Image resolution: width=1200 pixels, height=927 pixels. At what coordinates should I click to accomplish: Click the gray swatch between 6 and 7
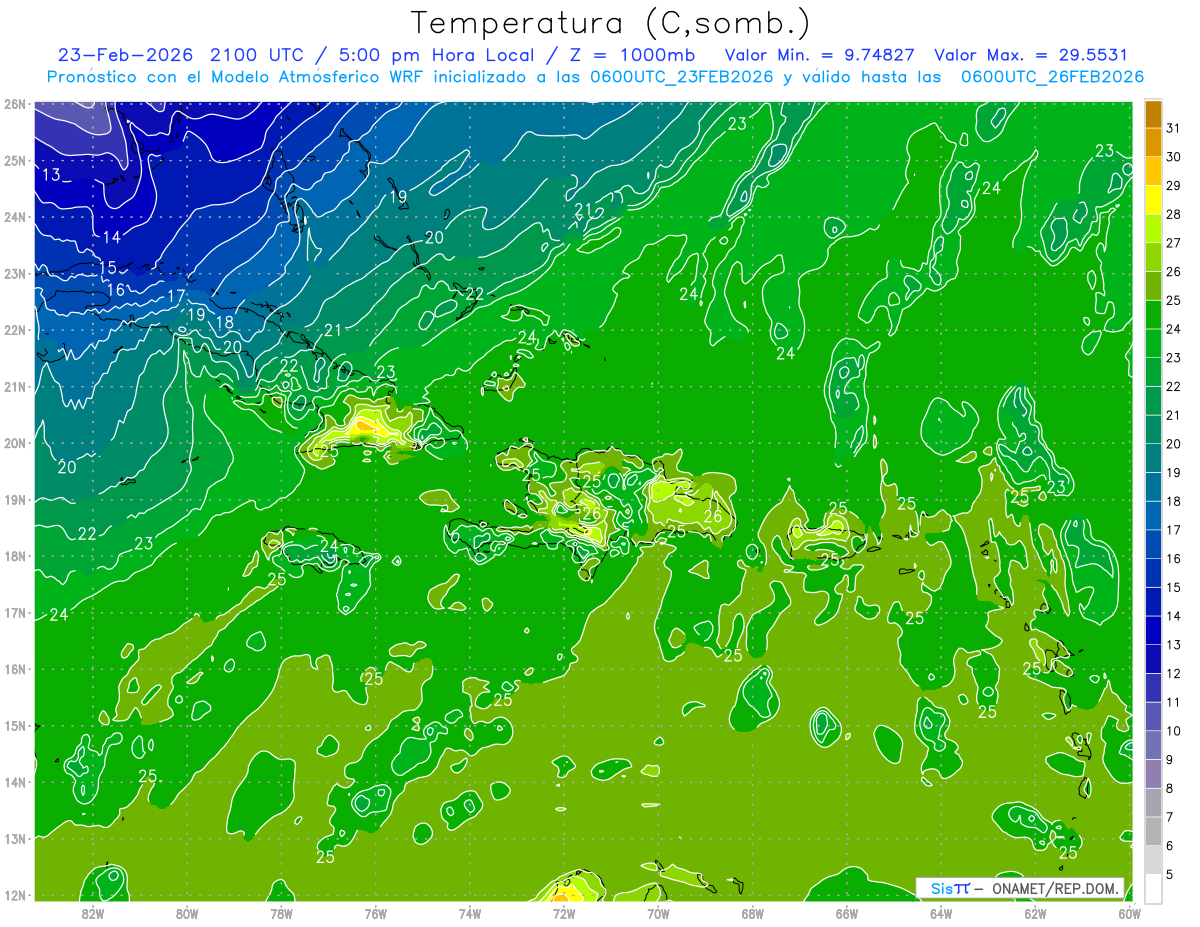[1153, 831]
